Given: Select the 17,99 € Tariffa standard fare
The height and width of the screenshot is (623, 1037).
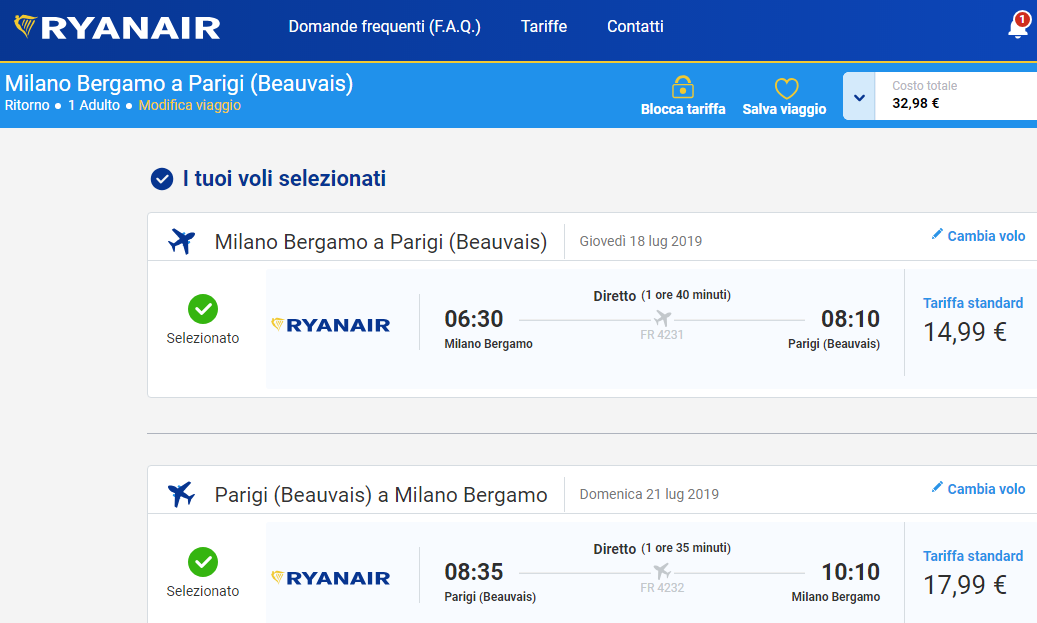Looking at the screenshot, I should (965, 584).
